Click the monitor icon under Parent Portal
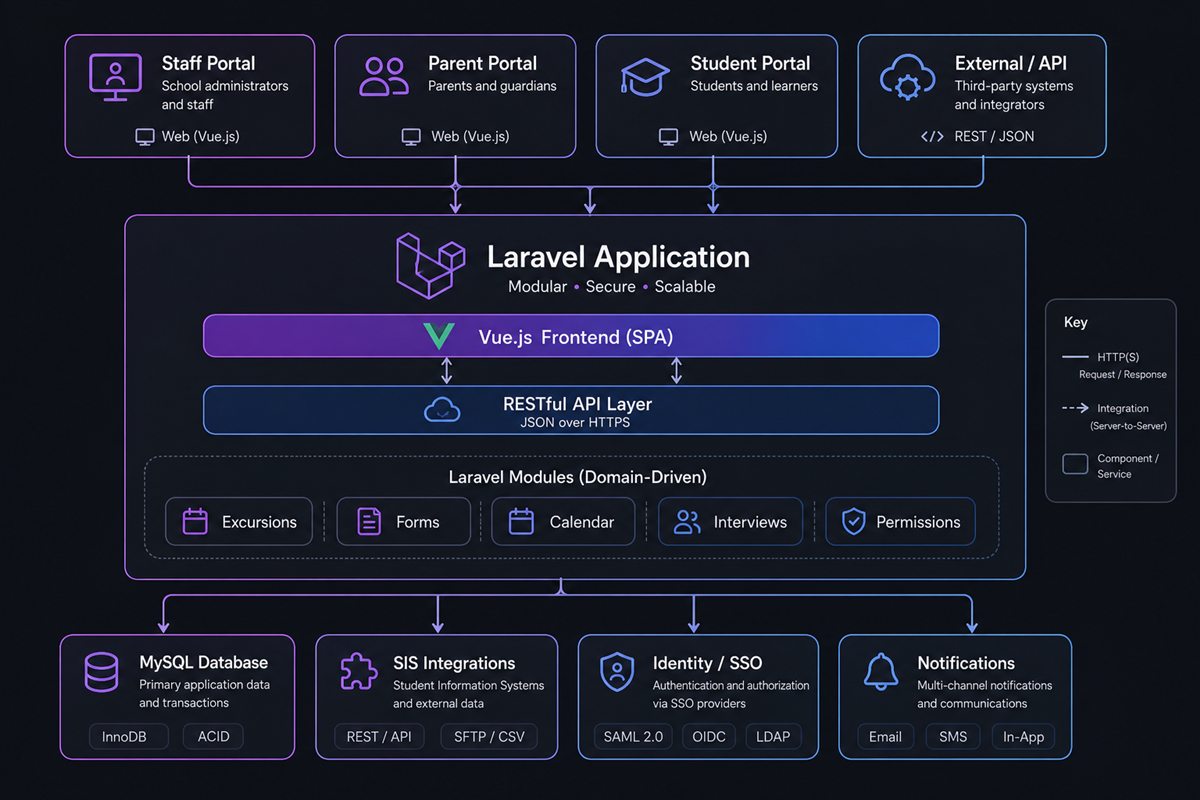Viewport: 1200px width, 800px height. (x=411, y=136)
